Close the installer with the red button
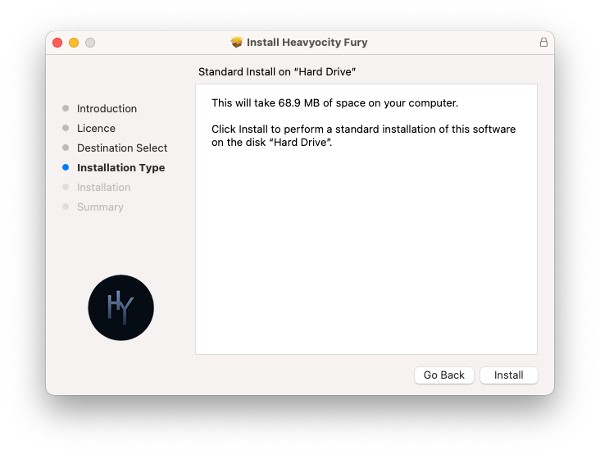 [57, 42]
